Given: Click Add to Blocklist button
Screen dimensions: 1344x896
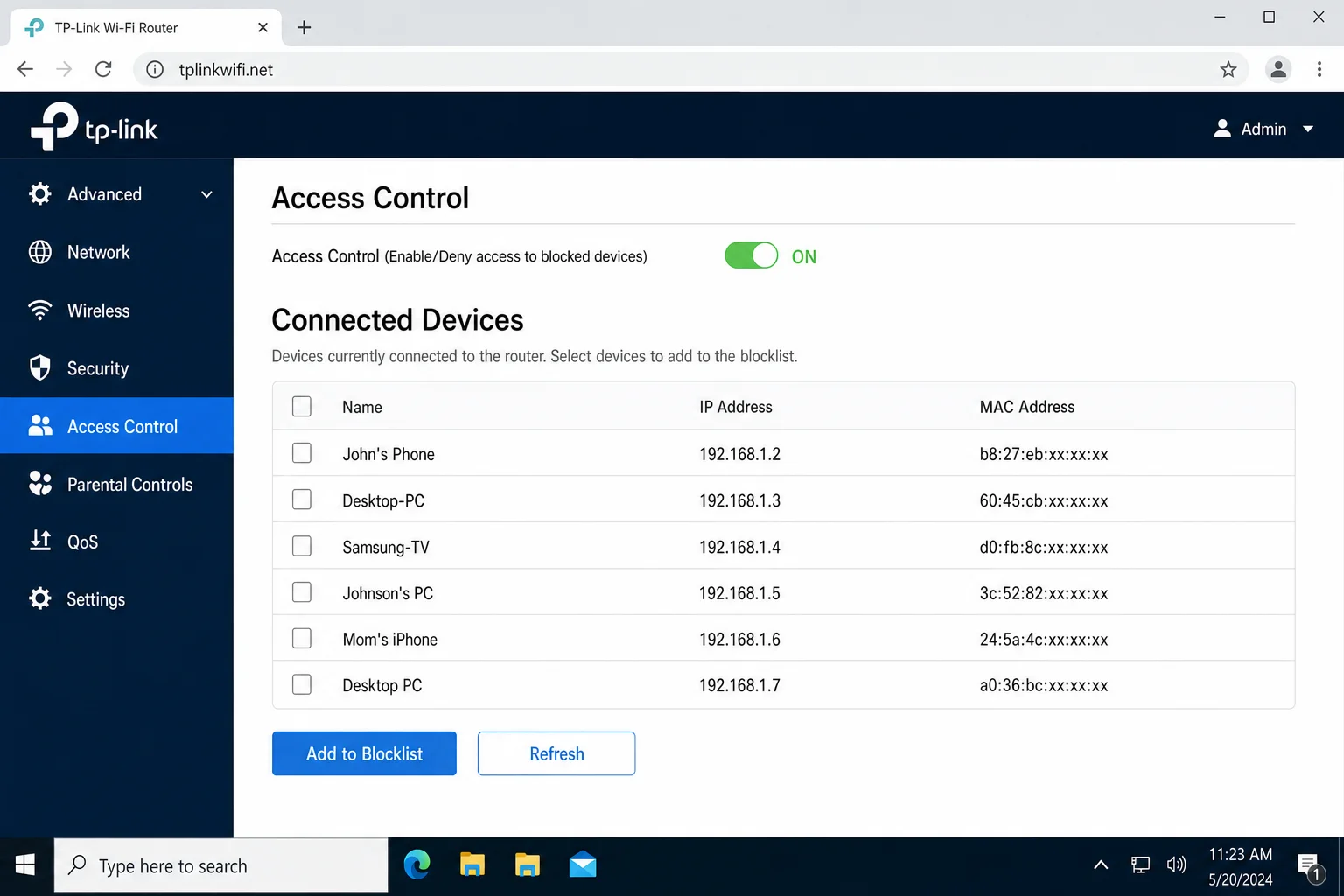Looking at the screenshot, I should coord(364,753).
